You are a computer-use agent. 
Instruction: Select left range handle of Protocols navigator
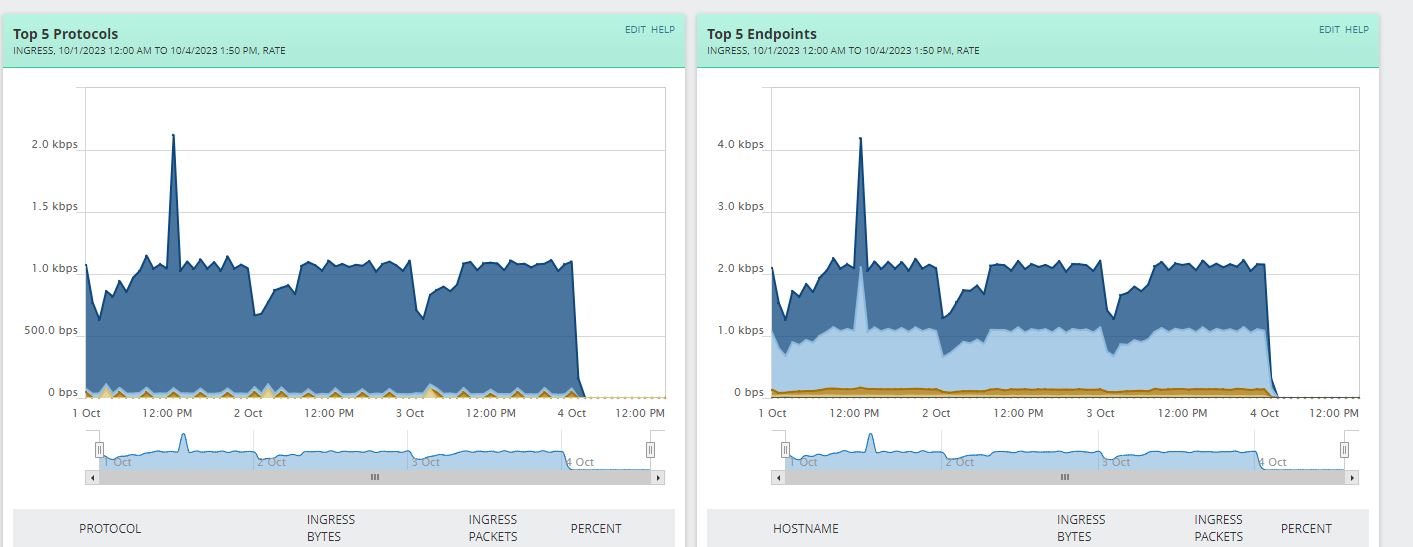[x=99, y=450]
